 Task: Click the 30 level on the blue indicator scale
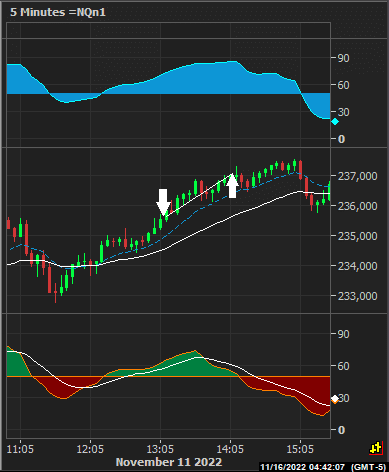344,112
